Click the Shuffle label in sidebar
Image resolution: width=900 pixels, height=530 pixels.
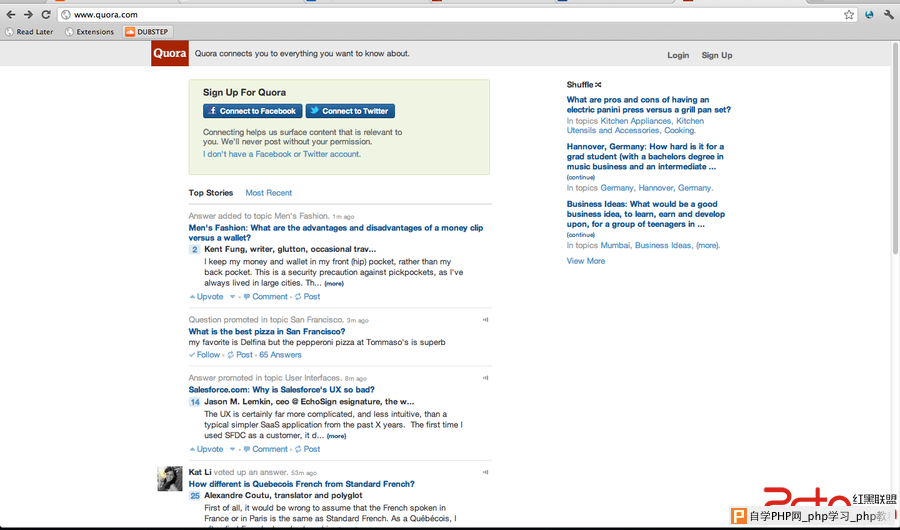[580, 84]
